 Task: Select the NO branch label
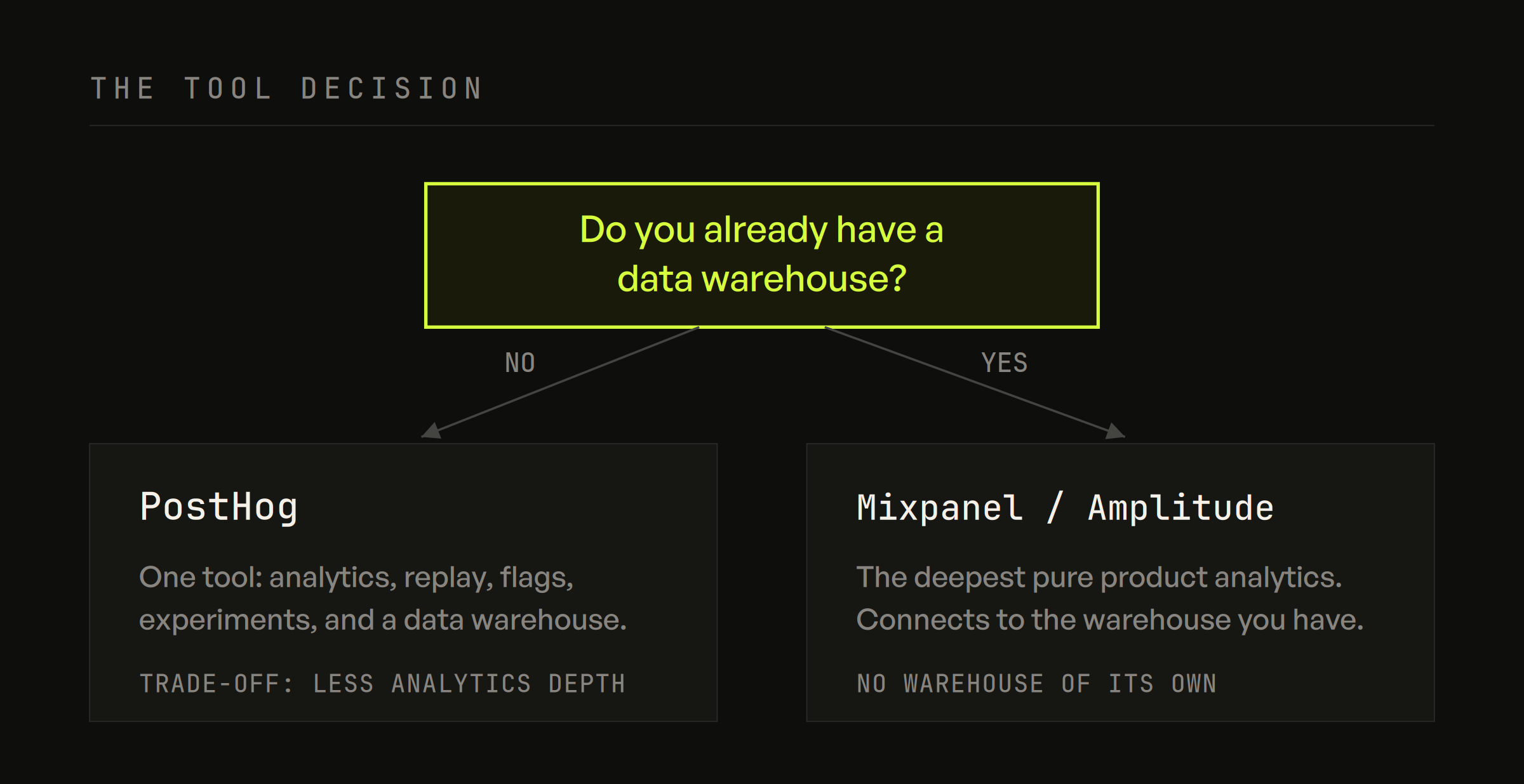pos(520,363)
